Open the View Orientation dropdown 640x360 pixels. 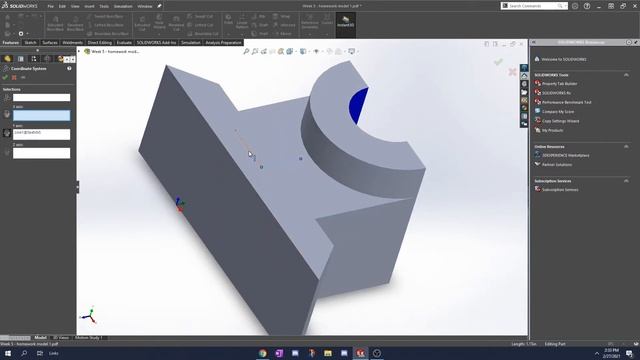click(291, 51)
